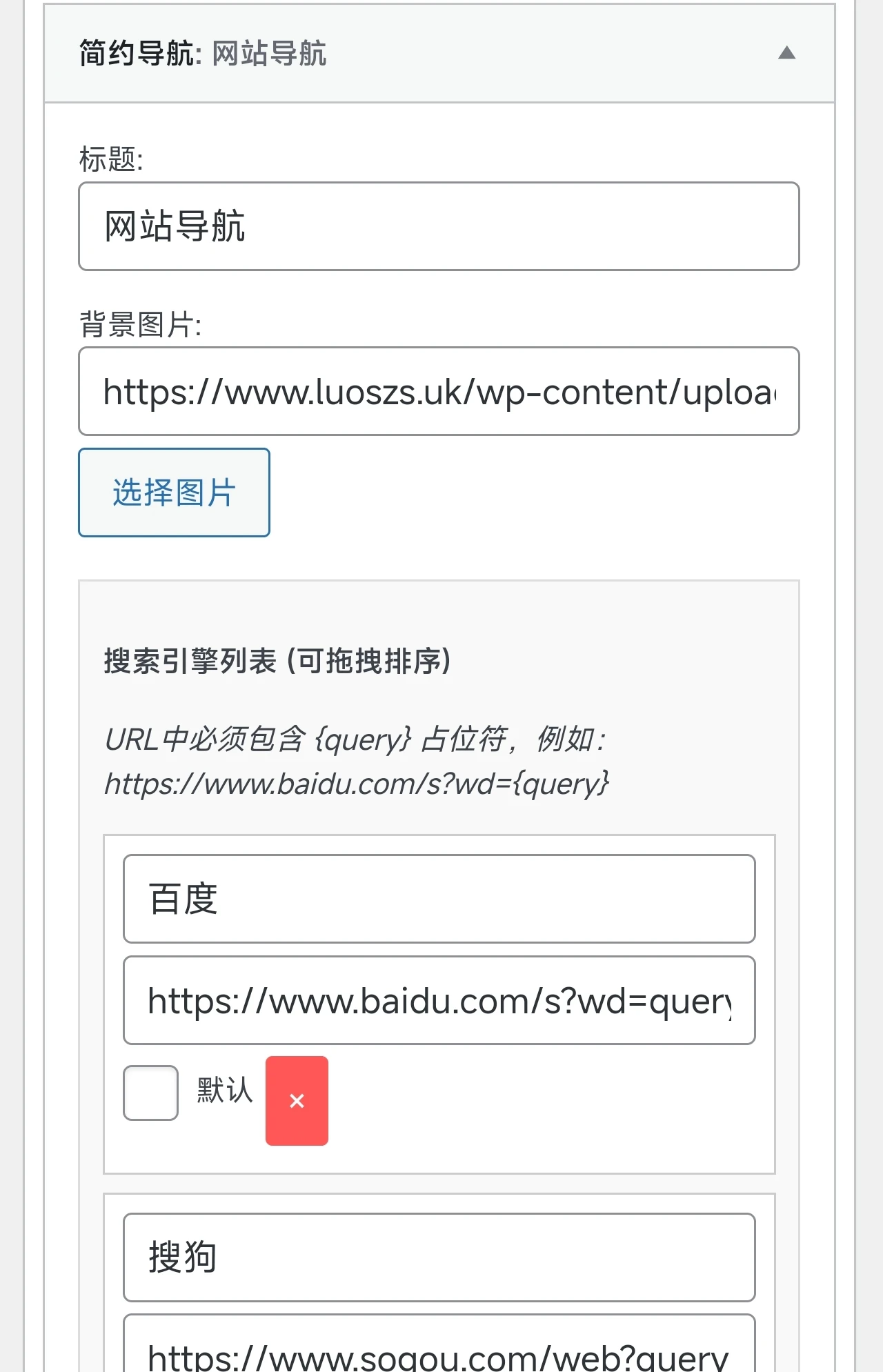Focus the 标题 field containing 网站导航
Viewport: 883px width, 1372px height.
(439, 226)
